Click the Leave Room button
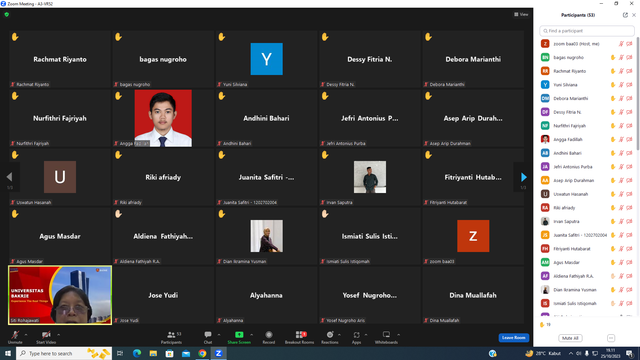Viewport: 640px width, 360px height. point(513,338)
